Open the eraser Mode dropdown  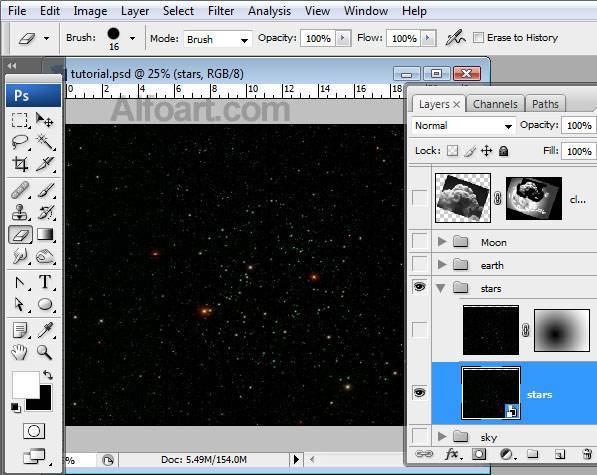click(x=217, y=39)
